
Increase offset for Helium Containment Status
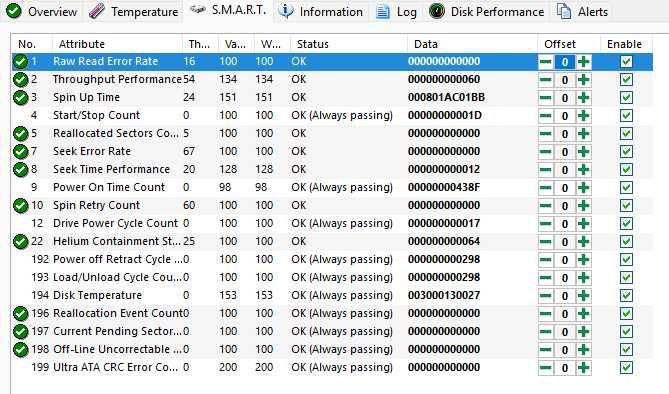point(583,242)
